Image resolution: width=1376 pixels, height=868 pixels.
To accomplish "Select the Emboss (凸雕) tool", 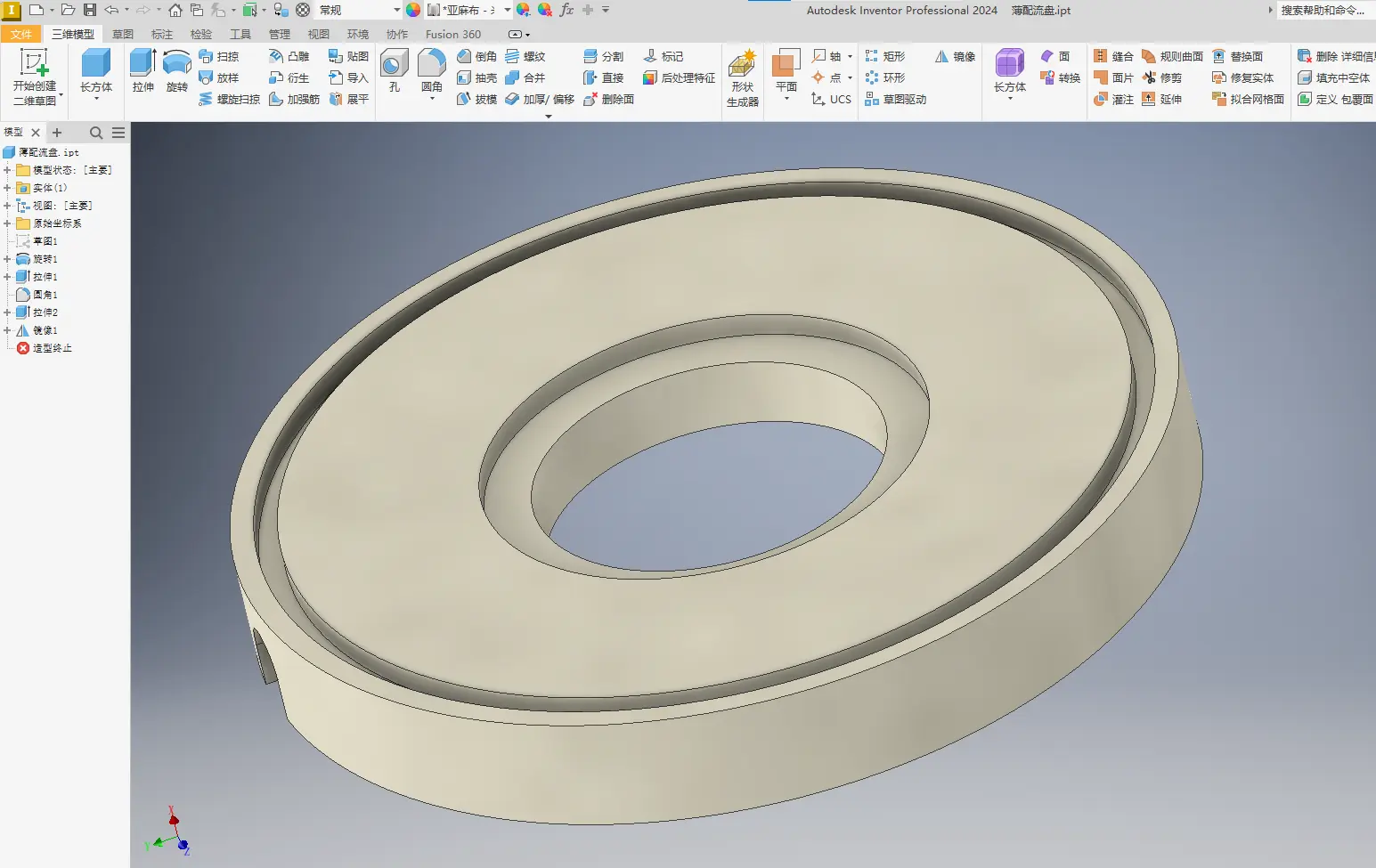I will [x=289, y=56].
